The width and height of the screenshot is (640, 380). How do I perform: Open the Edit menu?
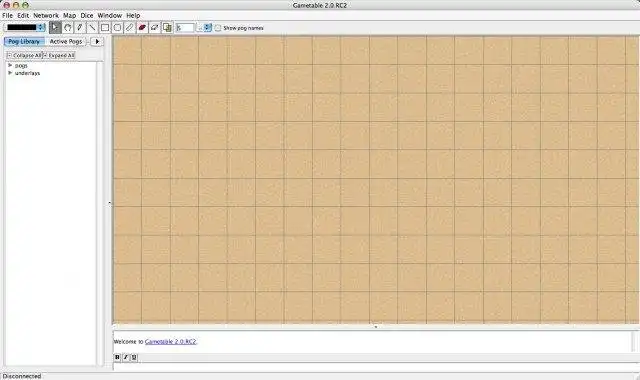pos(23,16)
